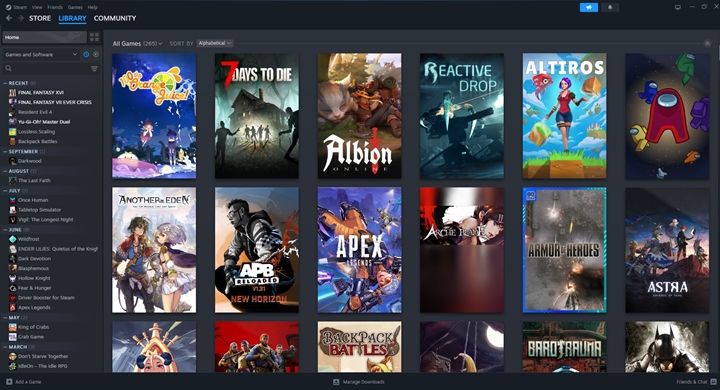Select Resident Evil 4 in sidebar
The image size is (720, 390).
click(35, 112)
